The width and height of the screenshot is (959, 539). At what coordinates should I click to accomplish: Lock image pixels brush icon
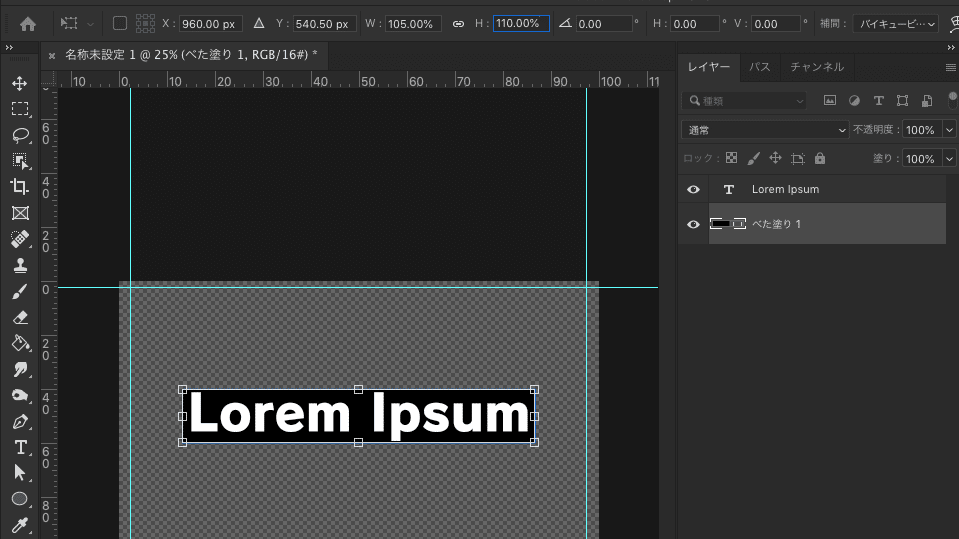754,158
